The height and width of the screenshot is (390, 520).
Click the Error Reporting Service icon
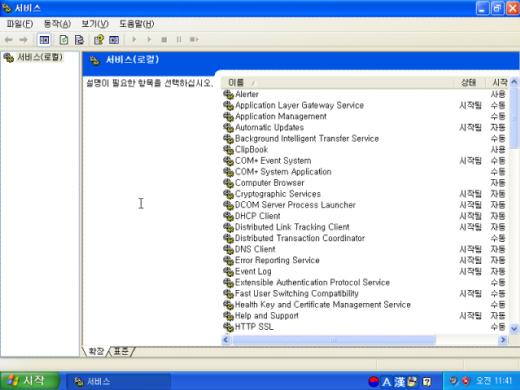[x=228, y=260]
